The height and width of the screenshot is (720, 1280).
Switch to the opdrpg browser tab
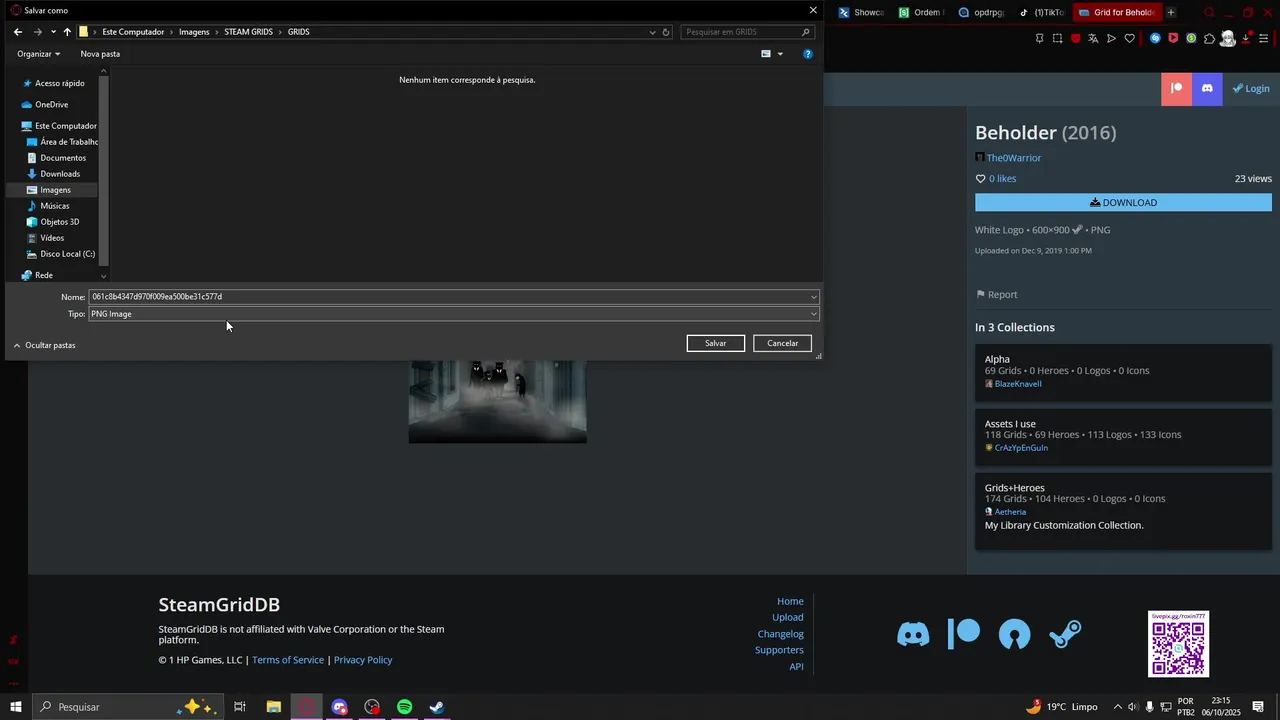tap(981, 13)
